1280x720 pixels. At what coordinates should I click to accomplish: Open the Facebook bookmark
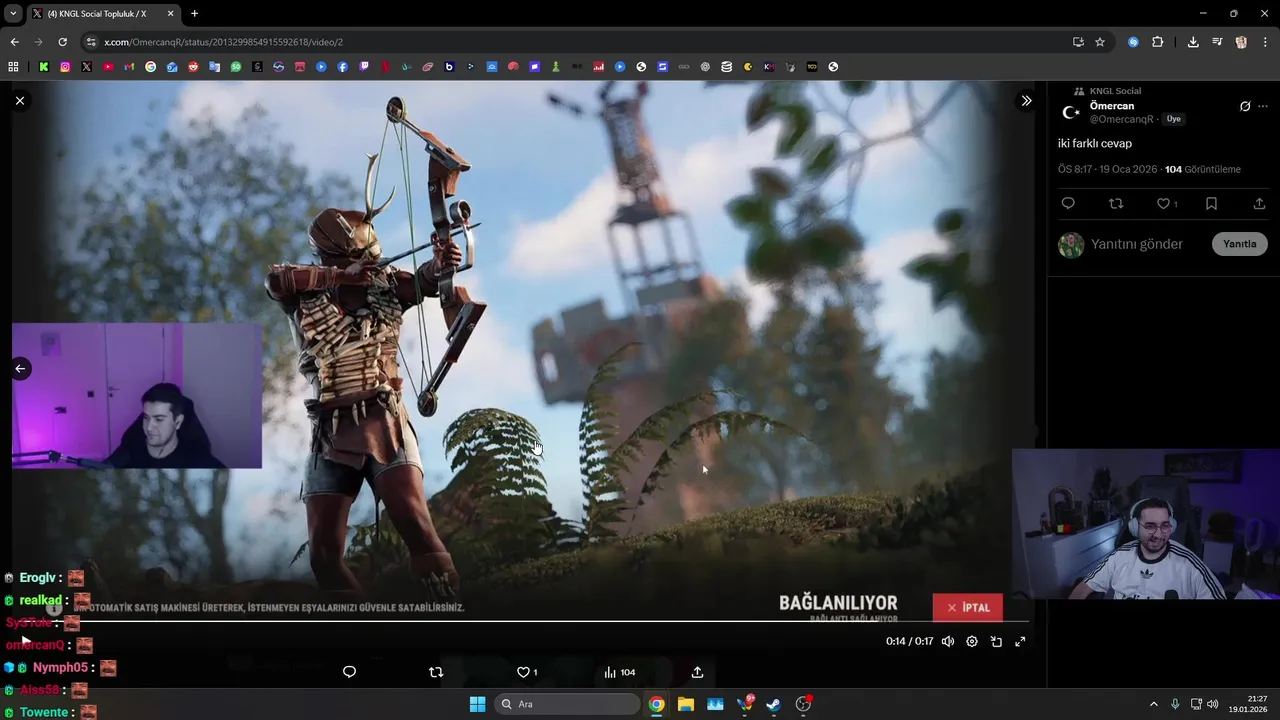pyautogui.click(x=342, y=67)
